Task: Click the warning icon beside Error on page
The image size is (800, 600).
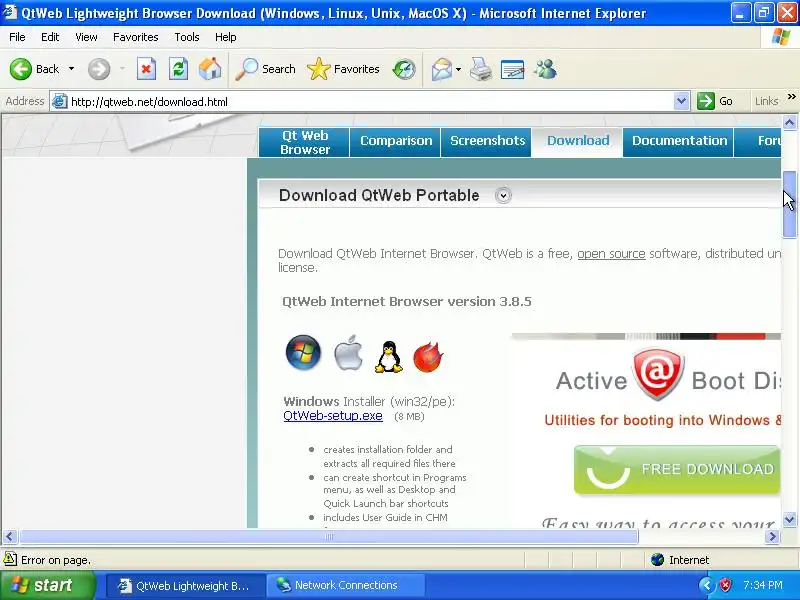Action: tap(10, 559)
